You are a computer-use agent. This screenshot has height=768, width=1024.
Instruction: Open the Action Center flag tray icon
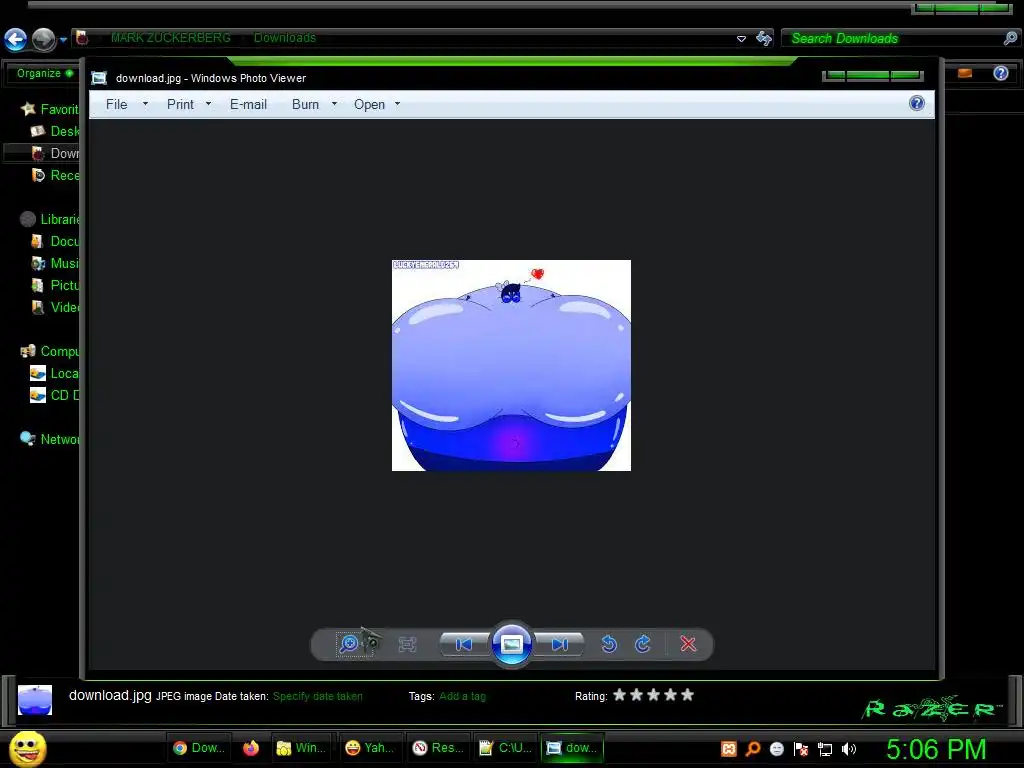801,749
